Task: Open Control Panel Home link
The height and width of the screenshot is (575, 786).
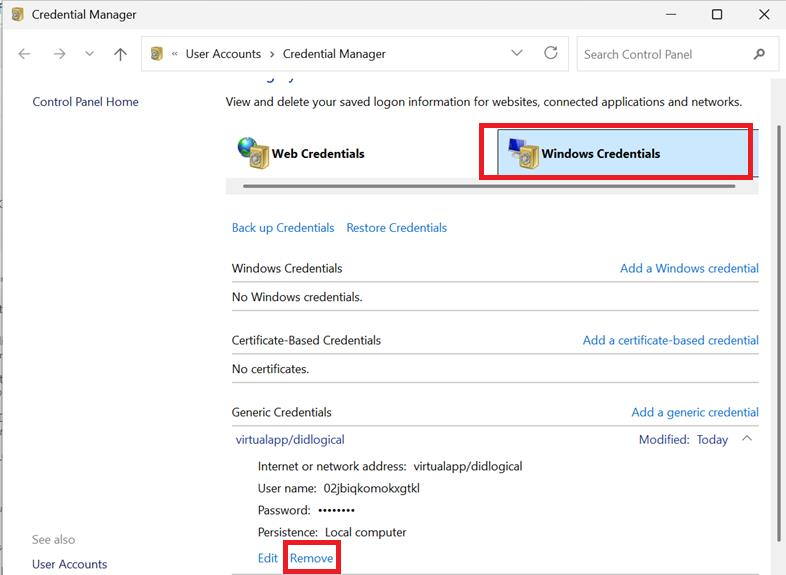Action: coord(85,102)
